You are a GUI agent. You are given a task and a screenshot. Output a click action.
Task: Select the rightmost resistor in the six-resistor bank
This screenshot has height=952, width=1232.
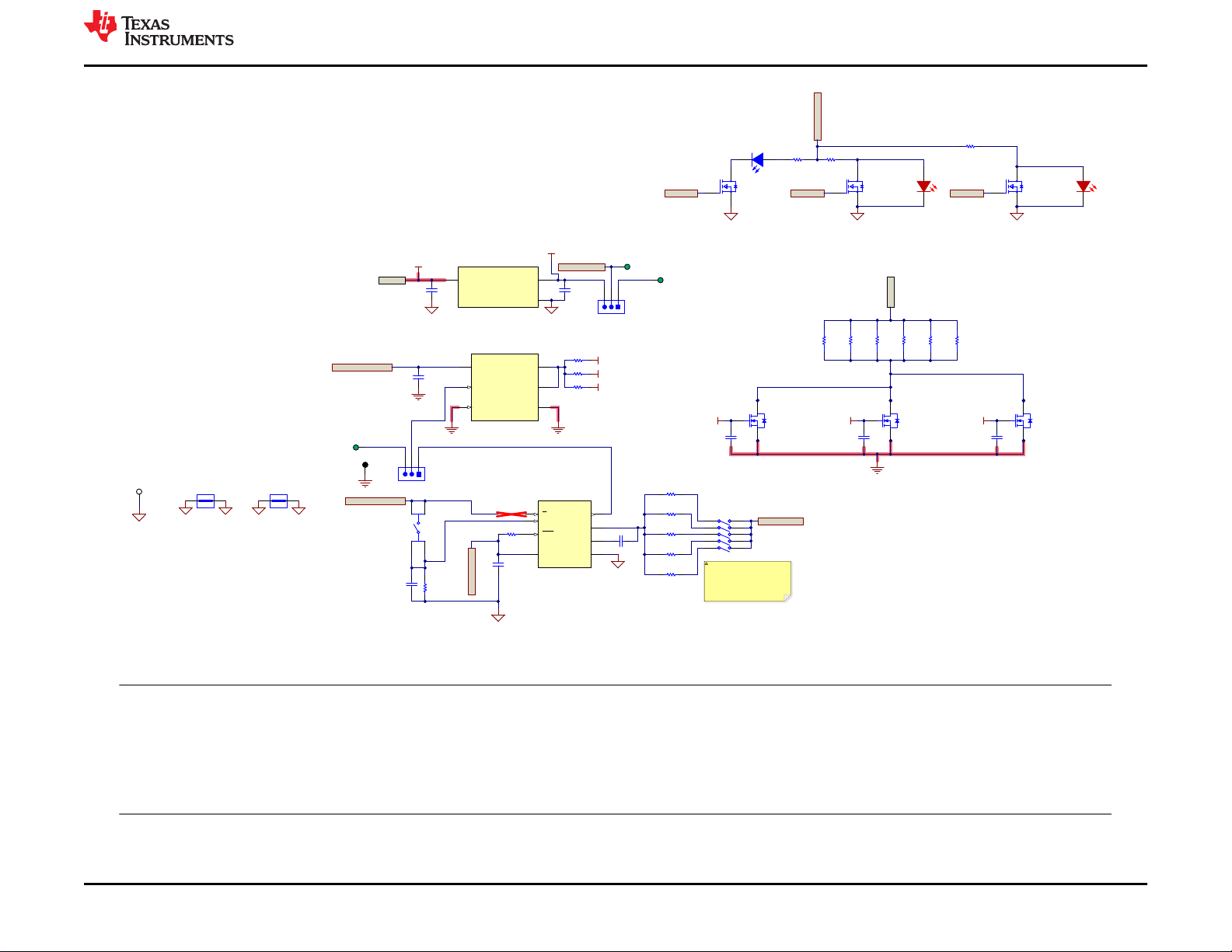957,340
